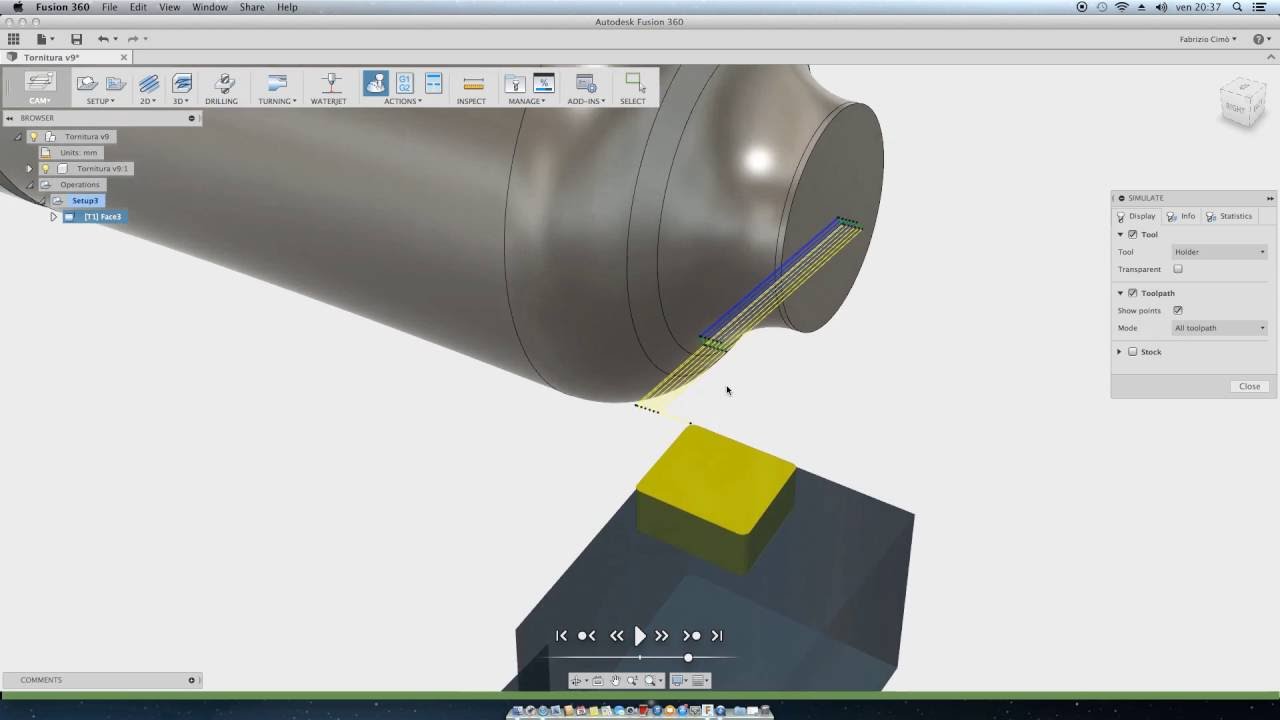Open the Edit menu

tap(138, 7)
